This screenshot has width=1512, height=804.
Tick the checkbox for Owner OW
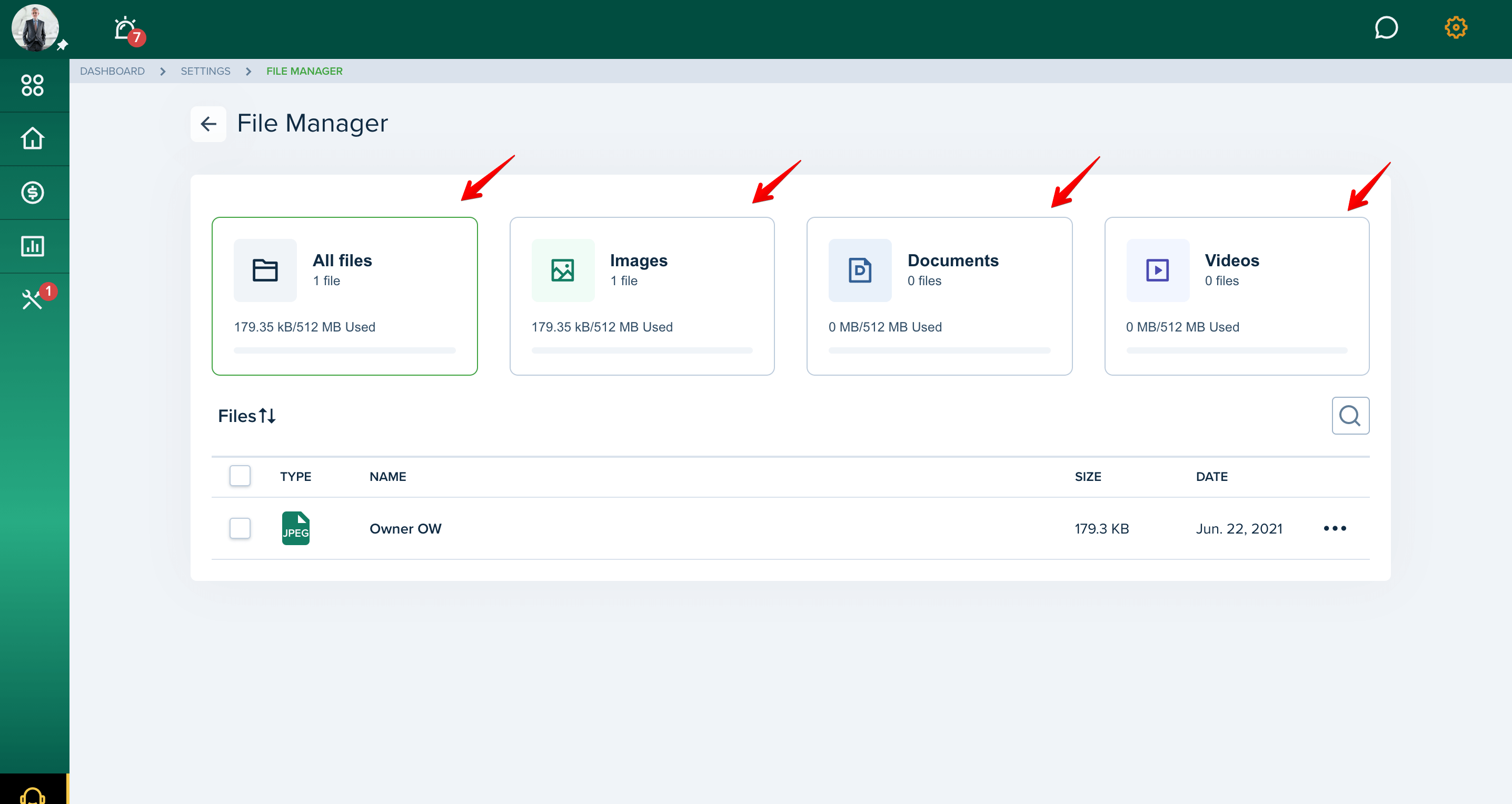click(x=240, y=528)
